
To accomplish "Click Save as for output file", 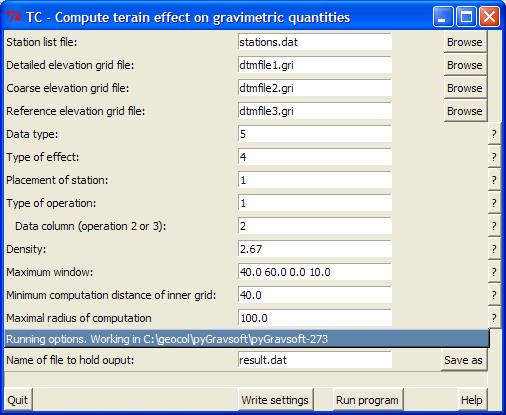I will 464,360.
